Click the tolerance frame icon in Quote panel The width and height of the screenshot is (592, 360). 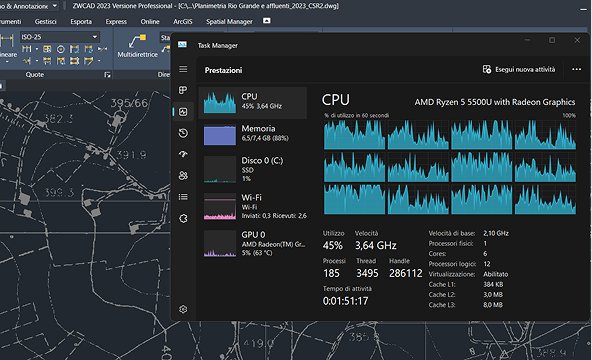(x=47, y=49)
